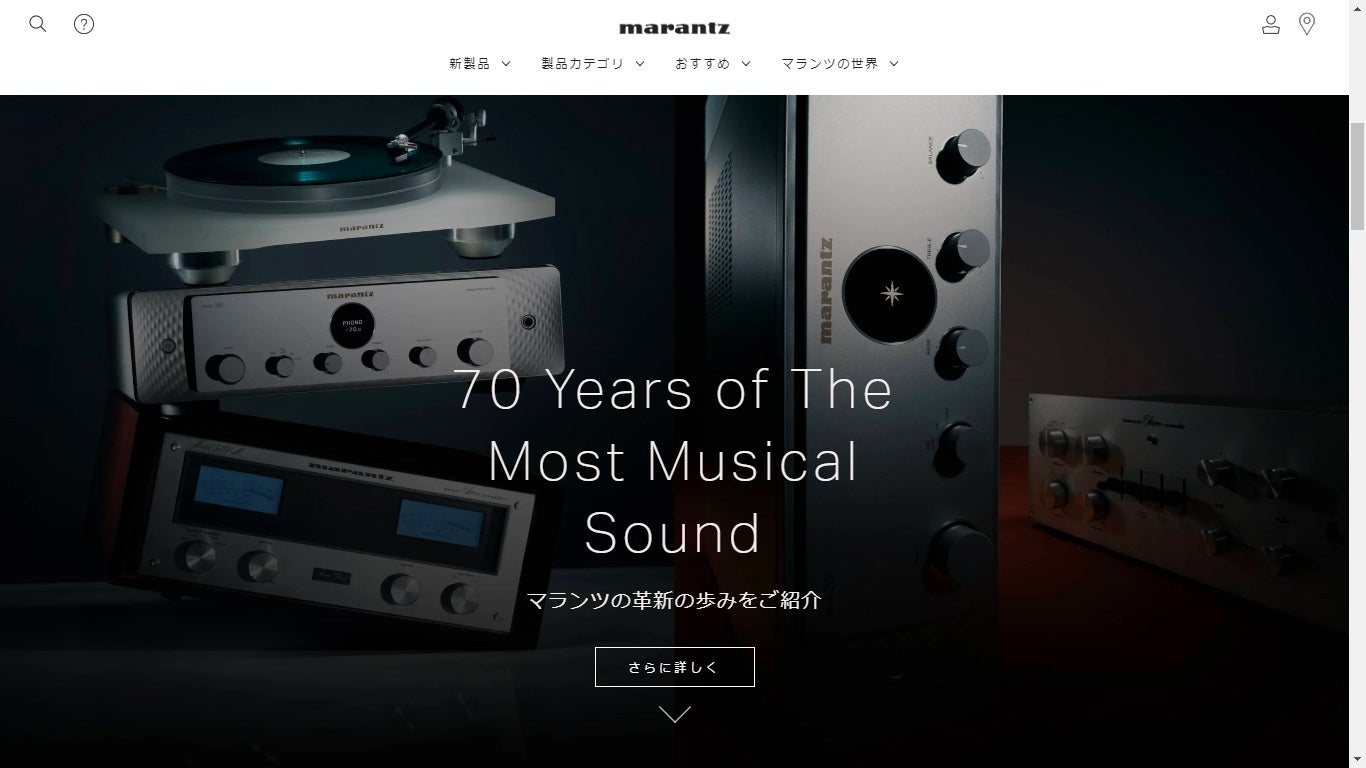Click the さらに詳しく button
1366x768 pixels.
[675, 667]
